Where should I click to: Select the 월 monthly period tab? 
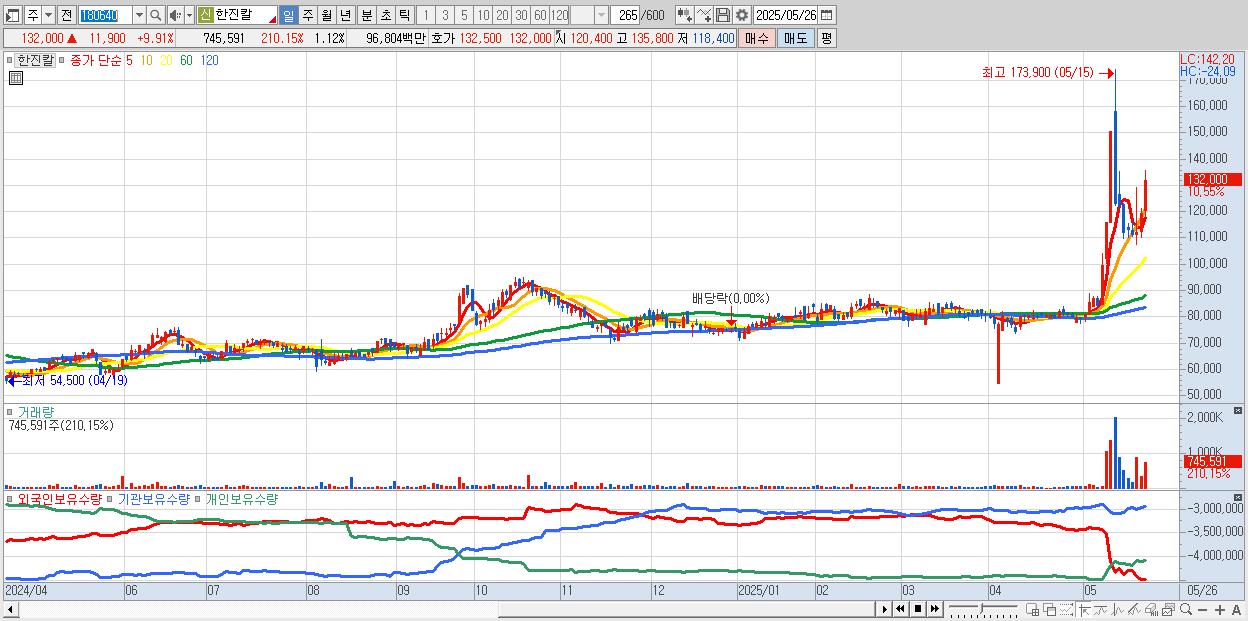coord(326,15)
